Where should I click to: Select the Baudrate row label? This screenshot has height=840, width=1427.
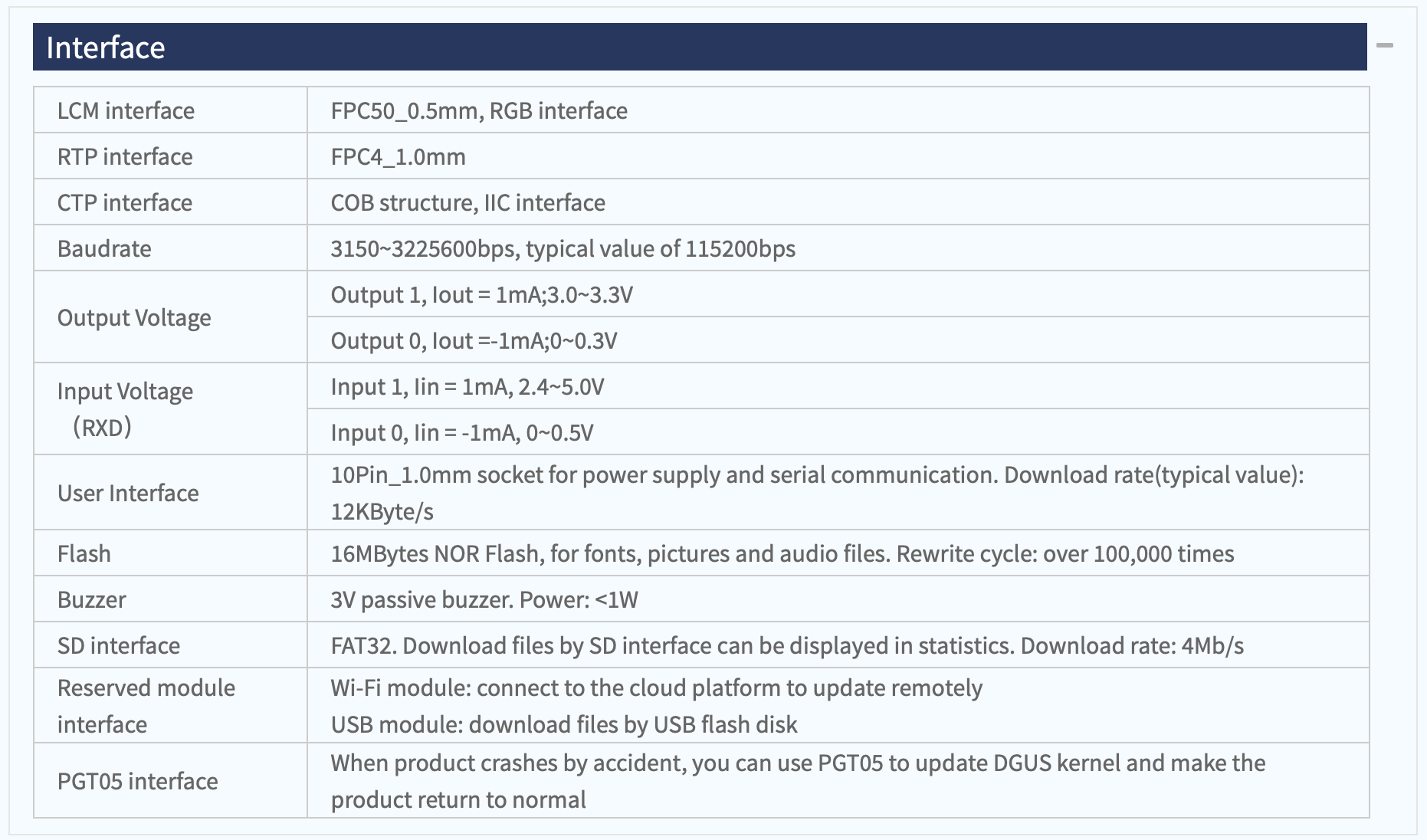(x=104, y=248)
